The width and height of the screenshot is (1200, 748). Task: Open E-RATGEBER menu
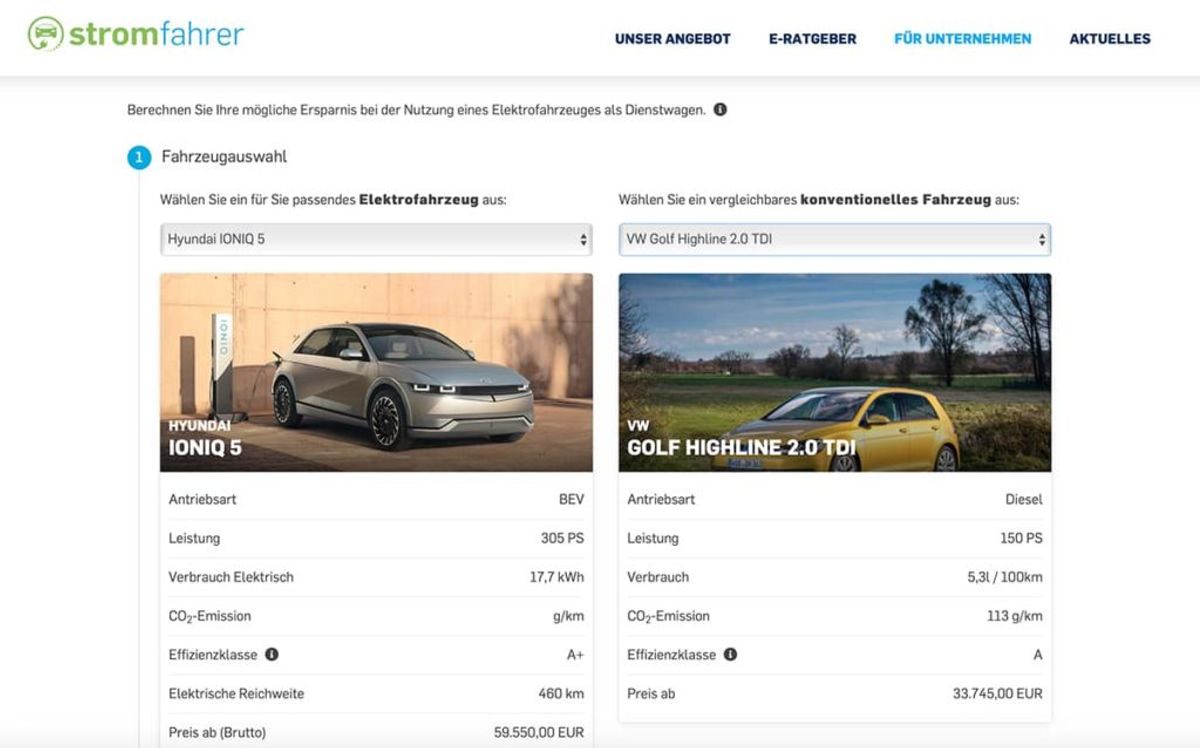812,39
